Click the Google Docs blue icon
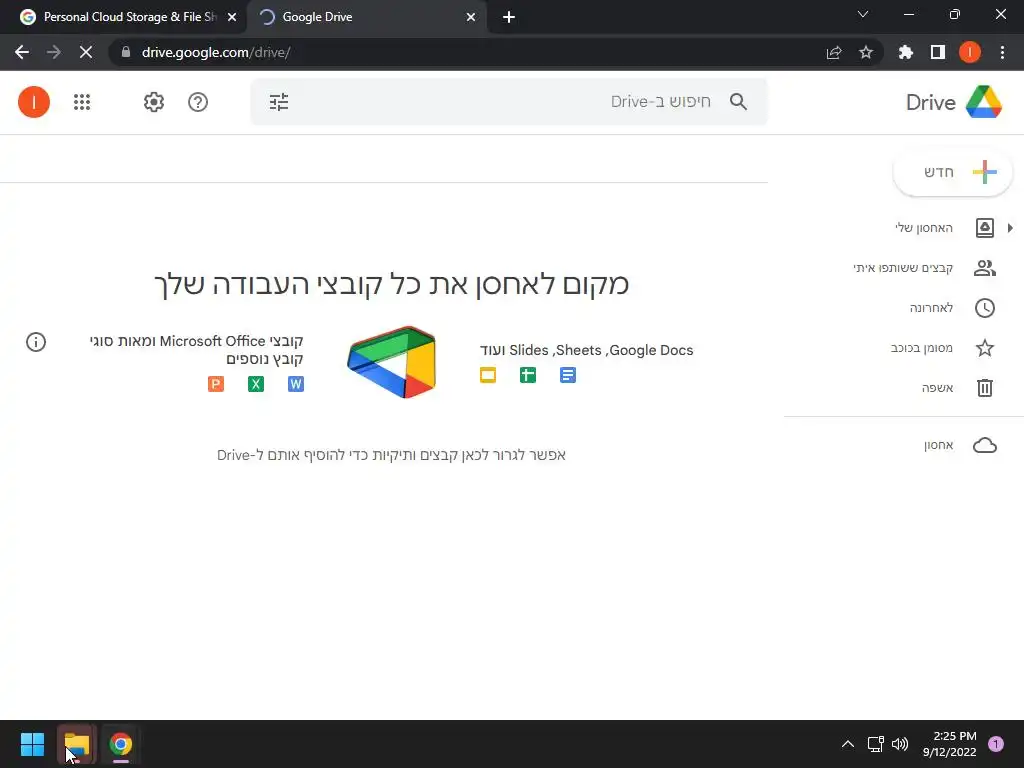Image resolution: width=1024 pixels, height=768 pixels. point(568,375)
